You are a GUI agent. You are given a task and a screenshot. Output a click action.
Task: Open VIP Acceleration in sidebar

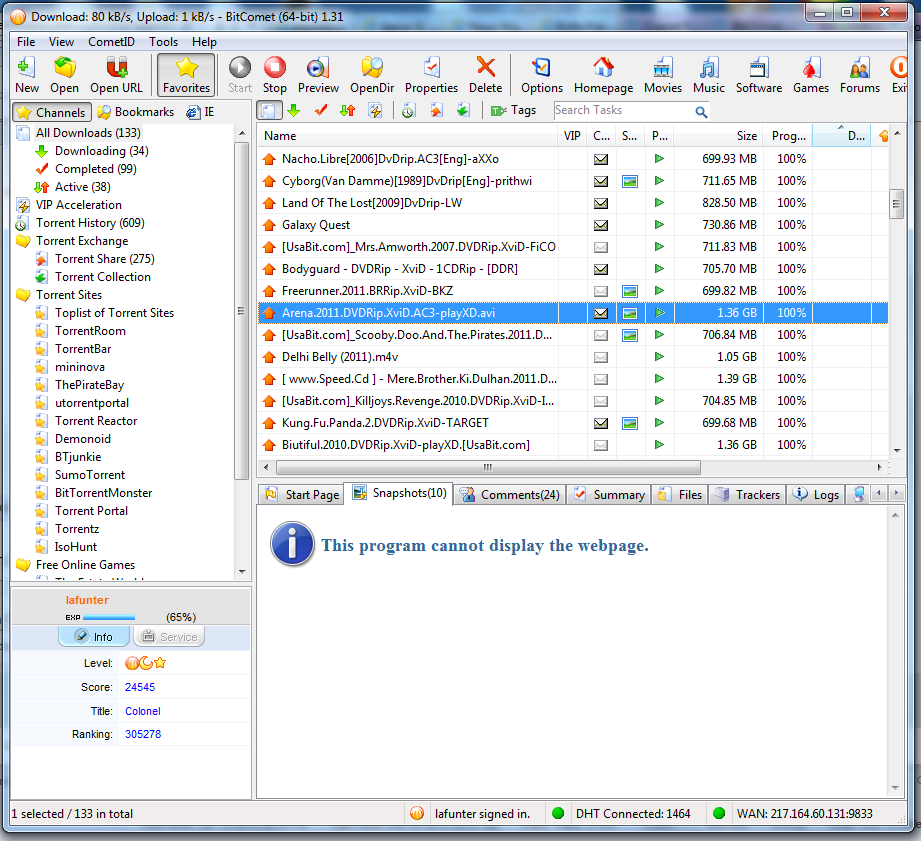pyautogui.click(x=79, y=205)
